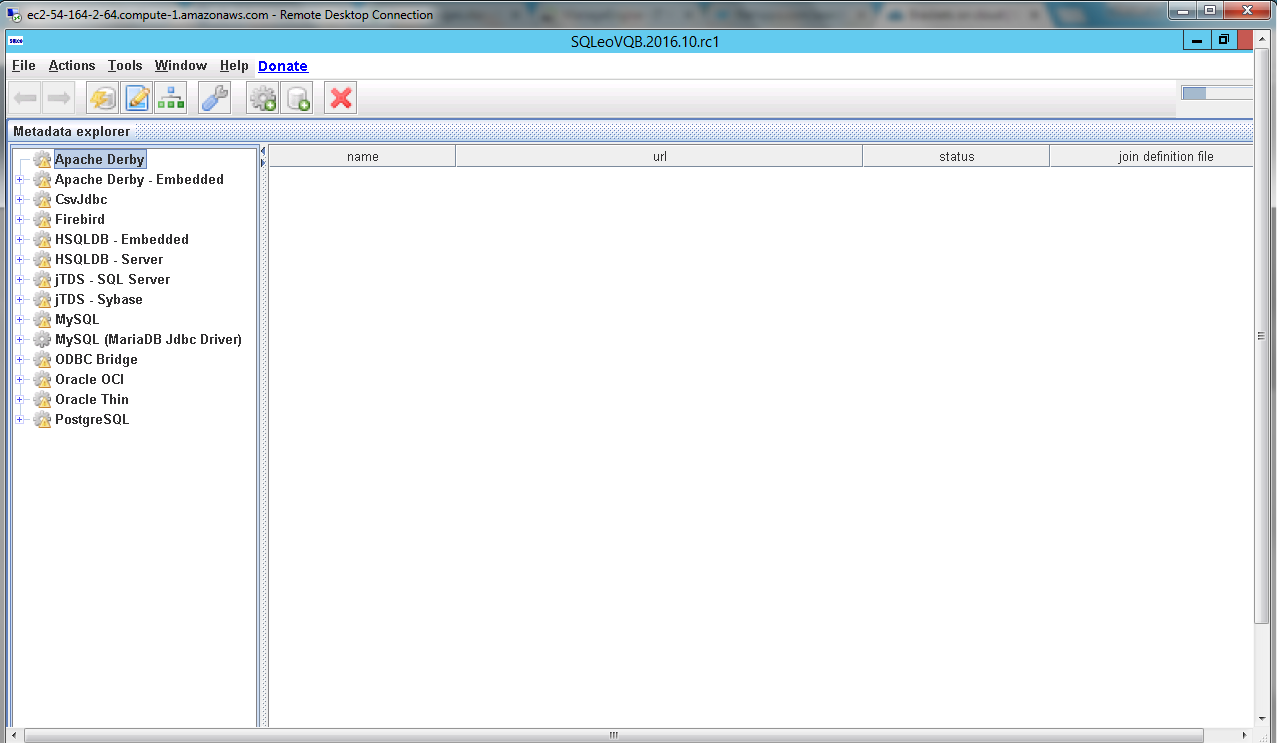Select the Firebird driver entry
This screenshot has height=743, width=1277.
[x=80, y=220]
